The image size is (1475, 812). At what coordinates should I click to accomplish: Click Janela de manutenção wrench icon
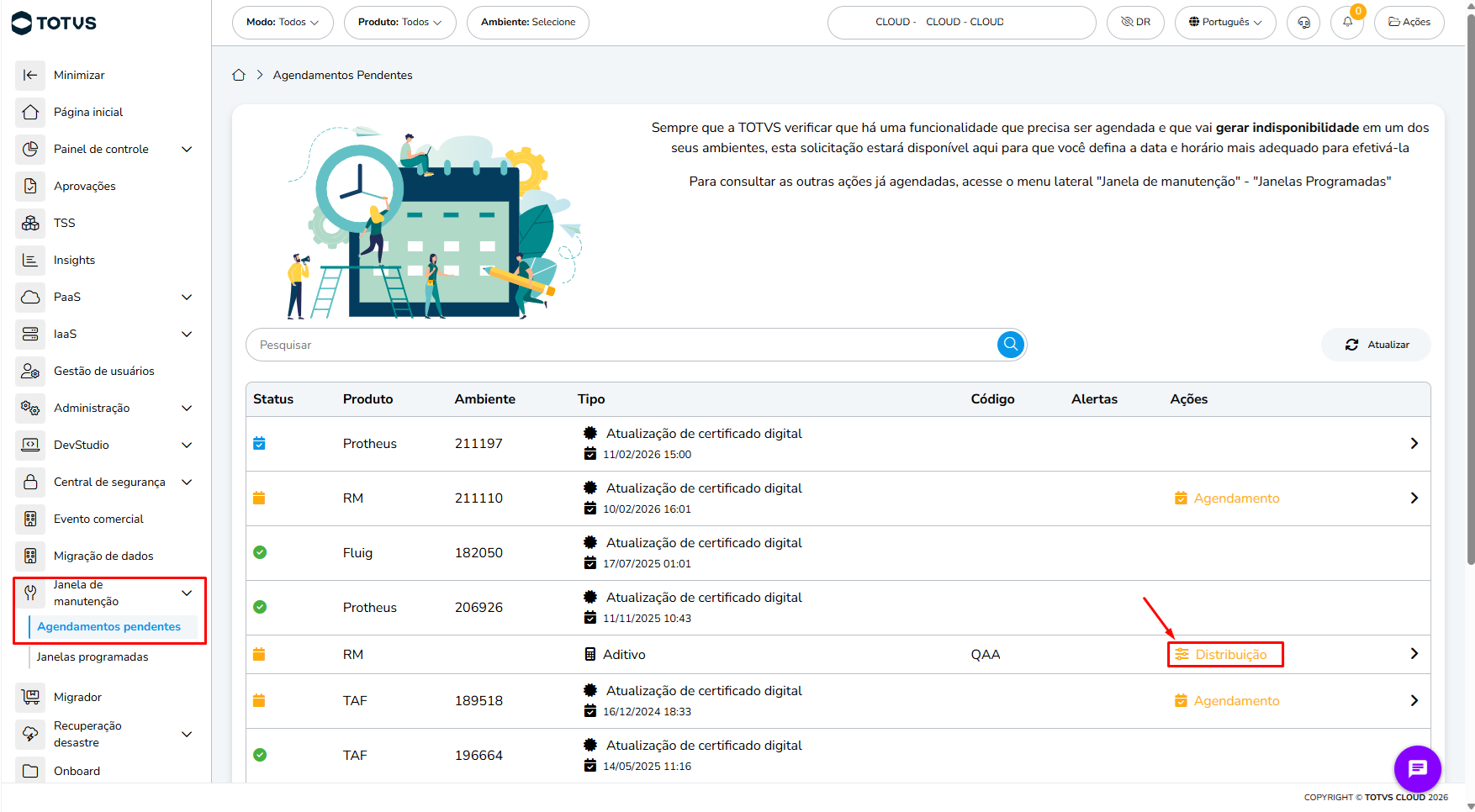pyautogui.click(x=30, y=593)
